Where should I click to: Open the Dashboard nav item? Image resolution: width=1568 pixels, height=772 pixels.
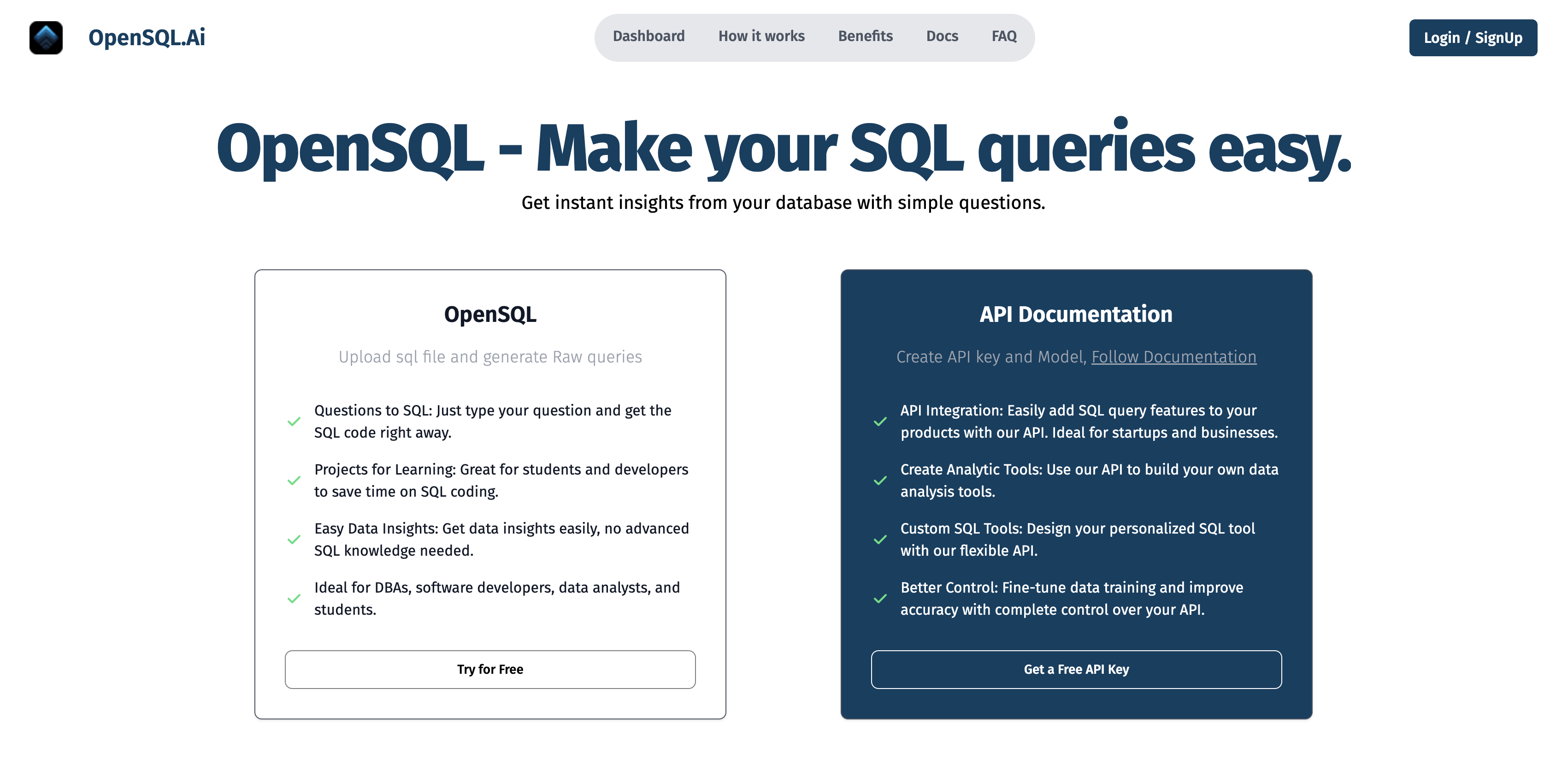pos(648,36)
